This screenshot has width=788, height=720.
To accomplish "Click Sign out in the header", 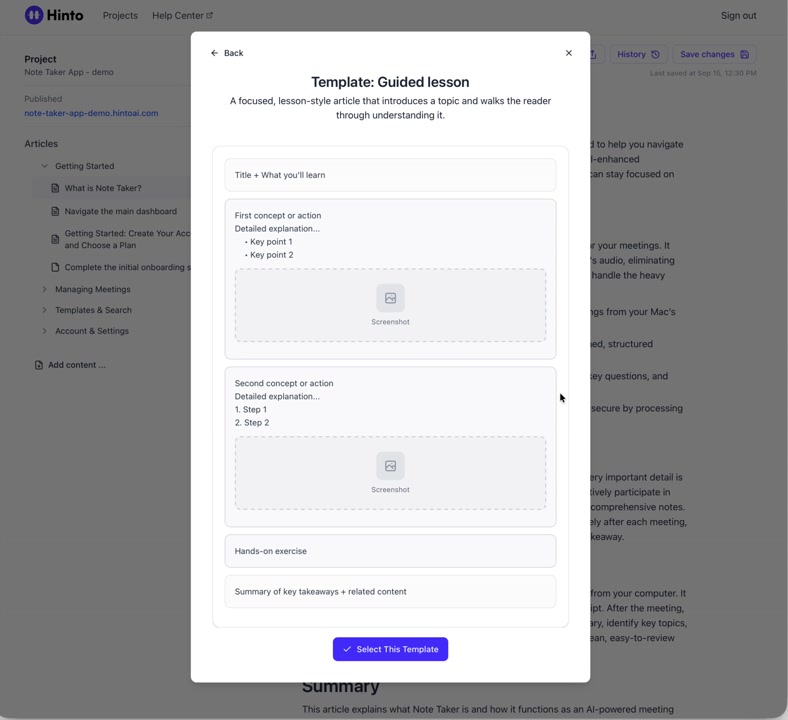I will tap(738, 16).
